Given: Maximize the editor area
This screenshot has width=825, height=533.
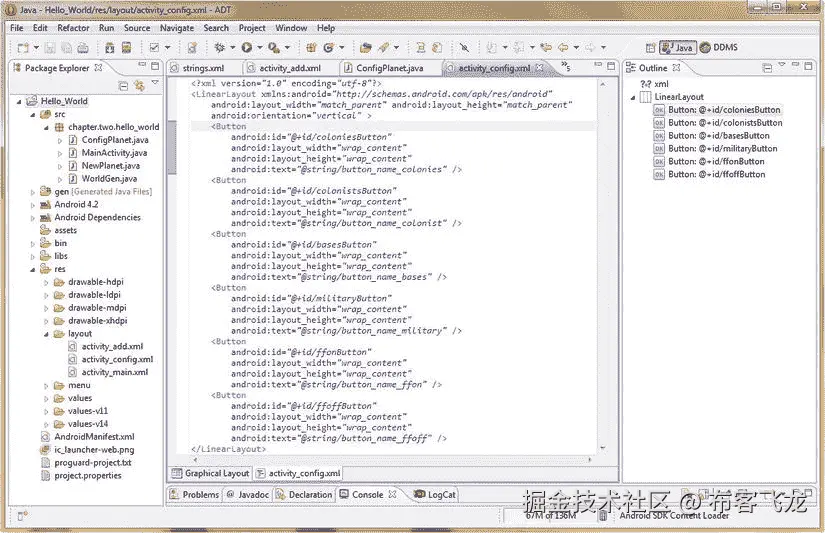Looking at the screenshot, I should [x=611, y=66].
